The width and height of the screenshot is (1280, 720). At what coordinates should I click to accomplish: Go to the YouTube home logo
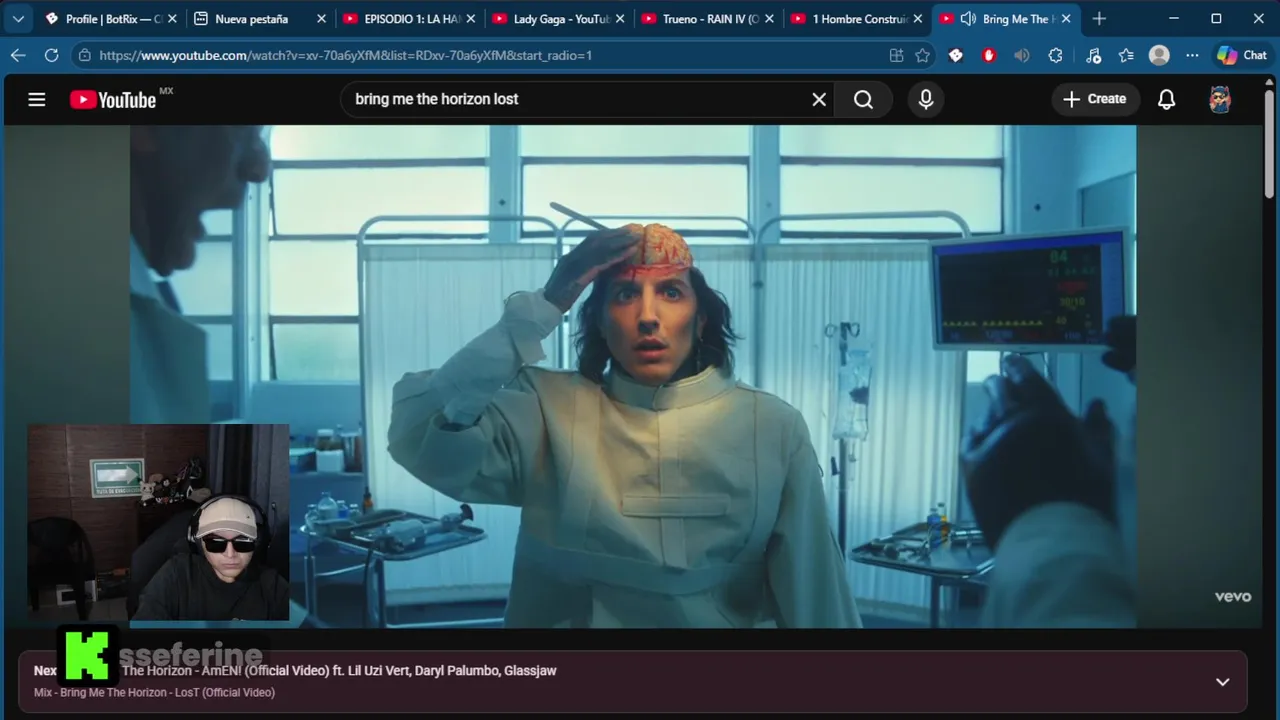point(113,99)
